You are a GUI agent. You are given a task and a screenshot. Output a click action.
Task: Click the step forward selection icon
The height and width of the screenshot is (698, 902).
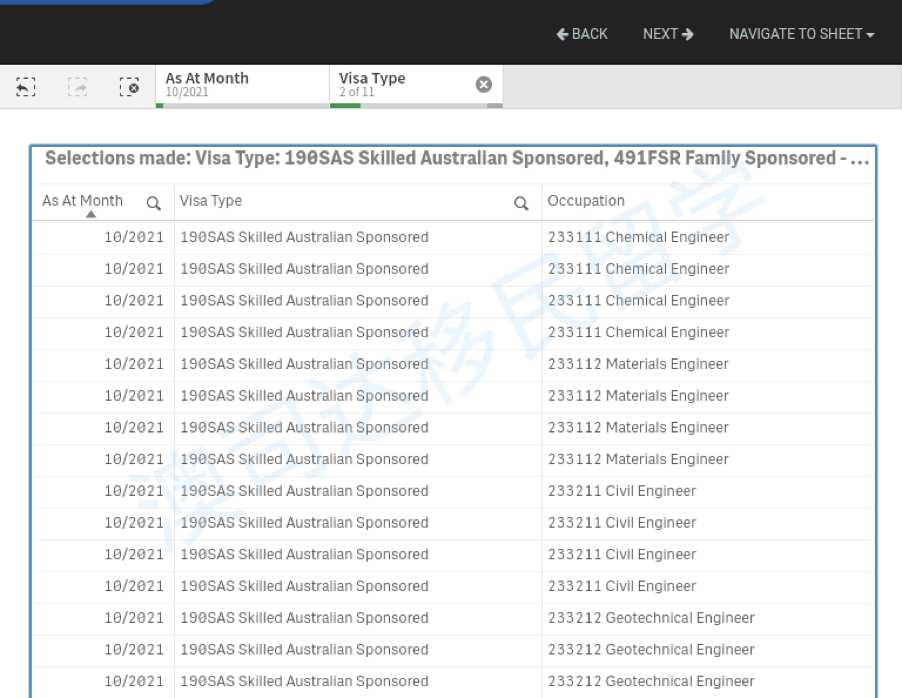click(77, 87)
